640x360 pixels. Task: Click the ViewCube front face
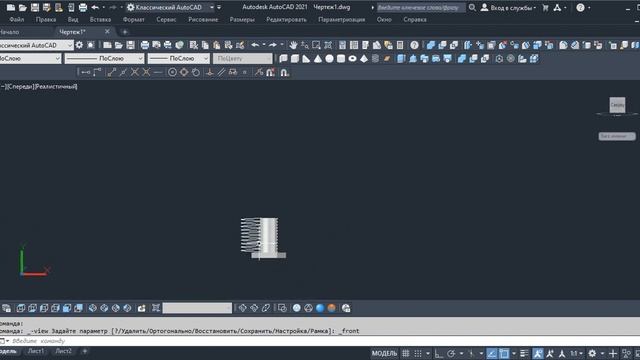[x=617, y=105]
